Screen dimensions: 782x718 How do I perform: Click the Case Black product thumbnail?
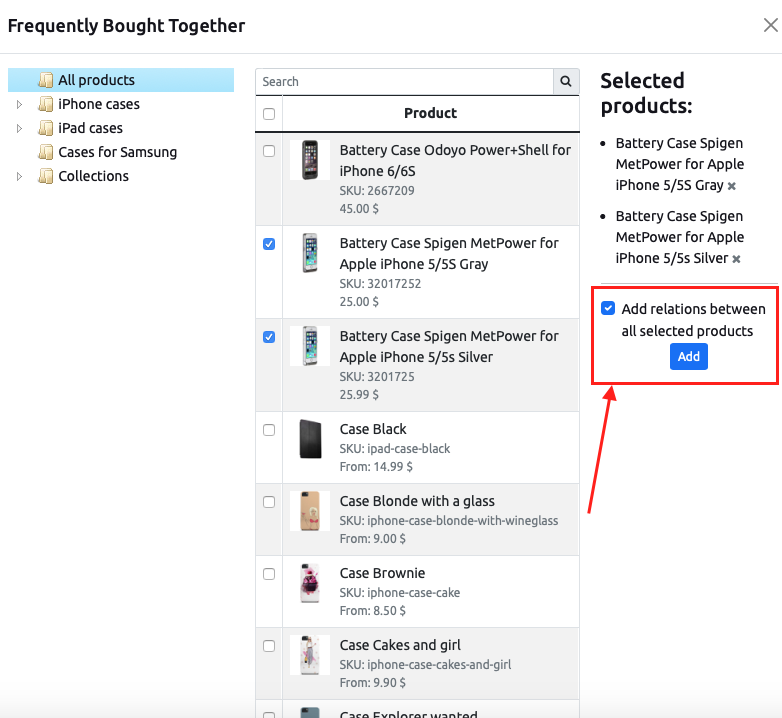click(x=310, y=439)
